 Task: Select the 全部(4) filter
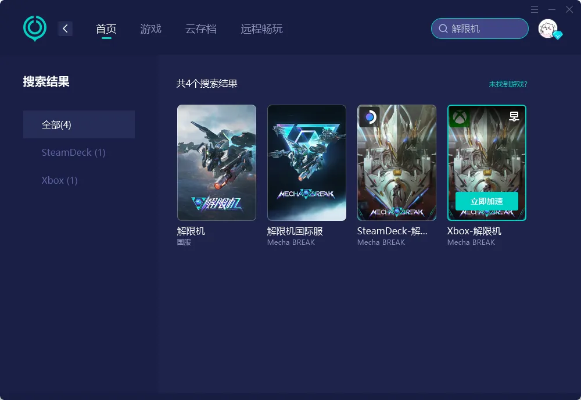click(79, 124)
